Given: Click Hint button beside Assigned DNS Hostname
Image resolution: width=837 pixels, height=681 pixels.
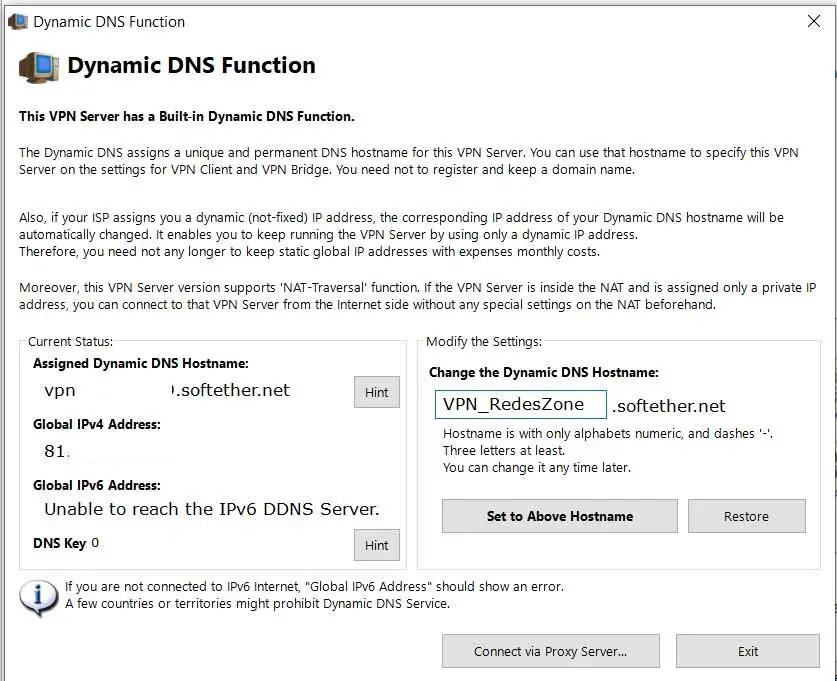Looking at the screenshot, I should coord(376,392).
